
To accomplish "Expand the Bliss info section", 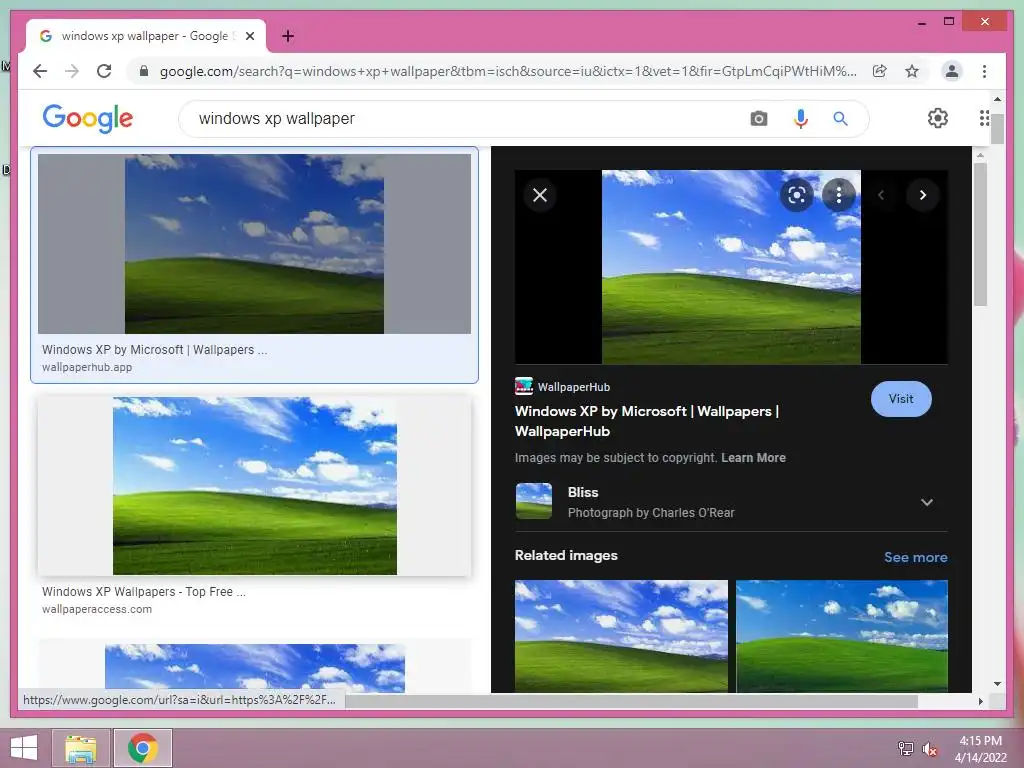I will [x=927, y=502].
